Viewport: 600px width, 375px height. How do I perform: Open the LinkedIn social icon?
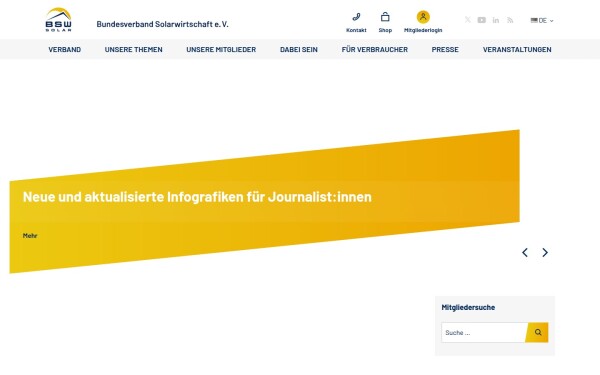(496, 20)
